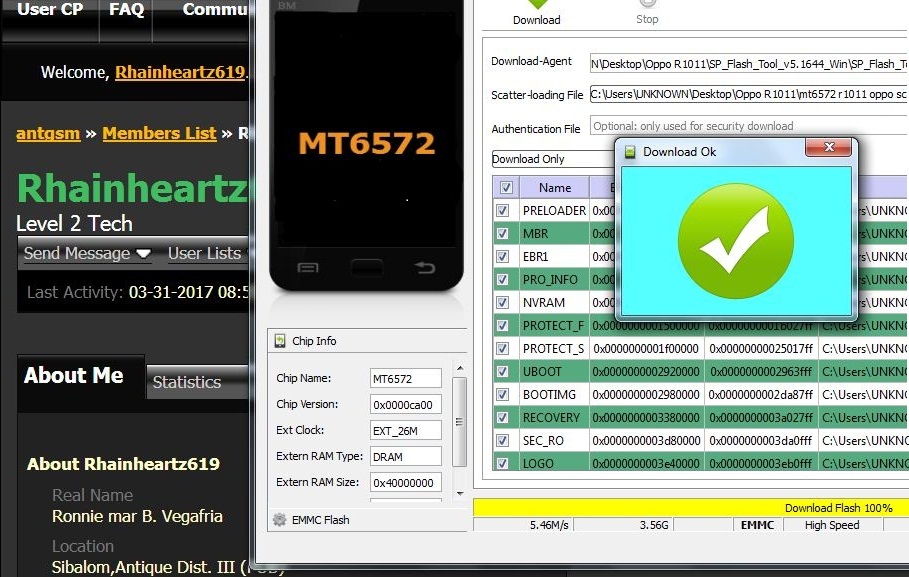The height and width of the screenshot is (577, 909).
Task: Uncheck the UBOOT partition checkbox
Action: point(503,372)
